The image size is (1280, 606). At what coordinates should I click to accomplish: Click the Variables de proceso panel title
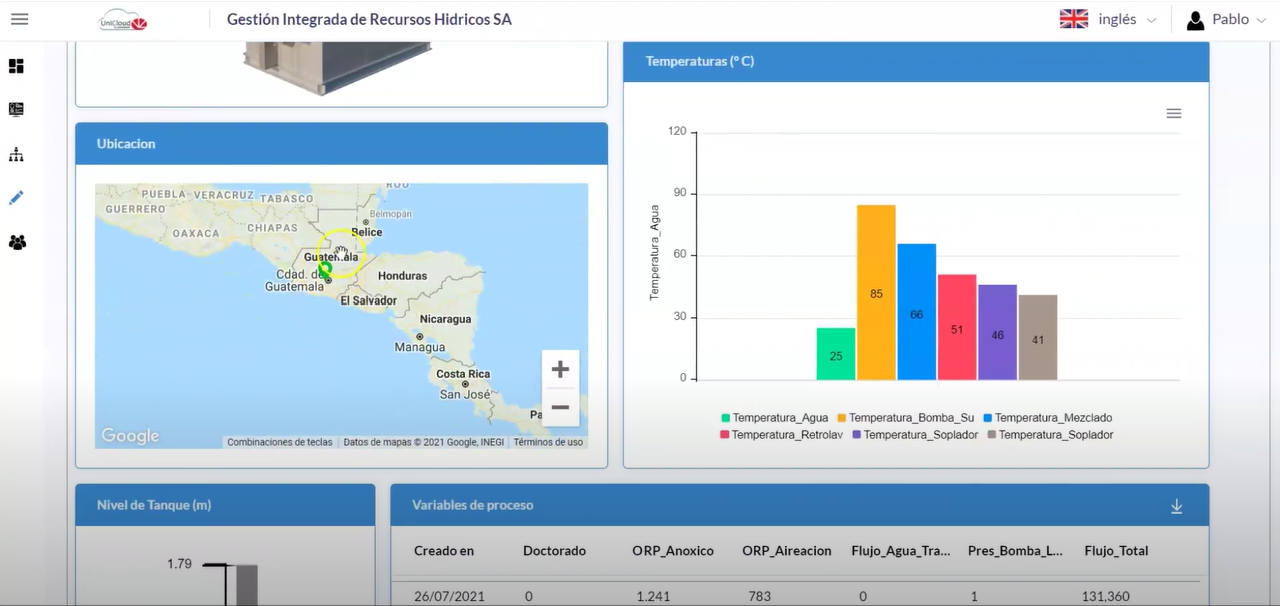(x=472, y=505)
